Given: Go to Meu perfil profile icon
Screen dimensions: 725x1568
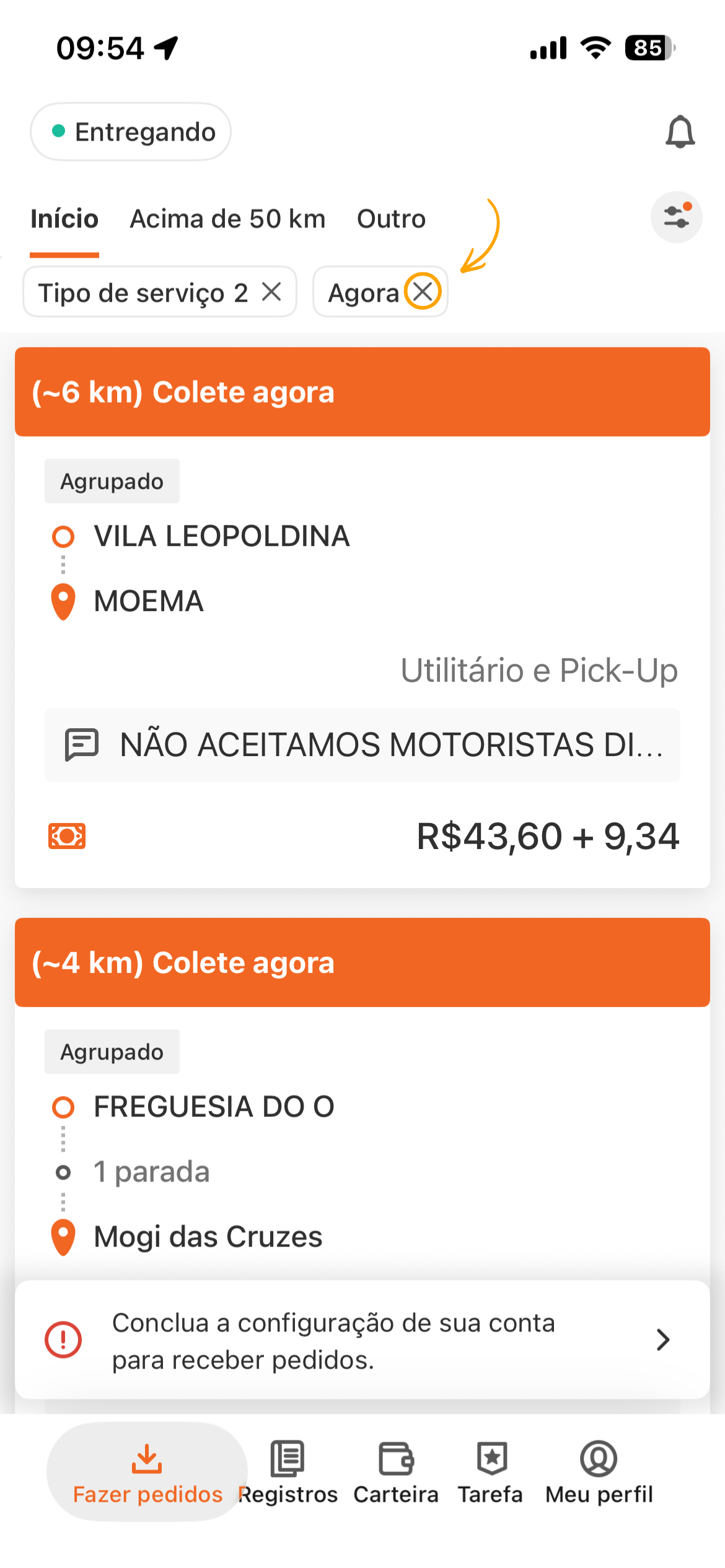Looking at the screenshot, I should [599, 1458].
